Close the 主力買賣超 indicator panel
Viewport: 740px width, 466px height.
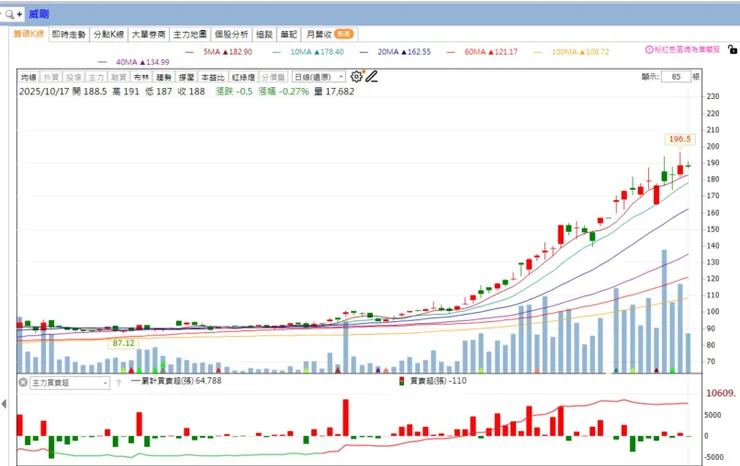click(23, 382)
